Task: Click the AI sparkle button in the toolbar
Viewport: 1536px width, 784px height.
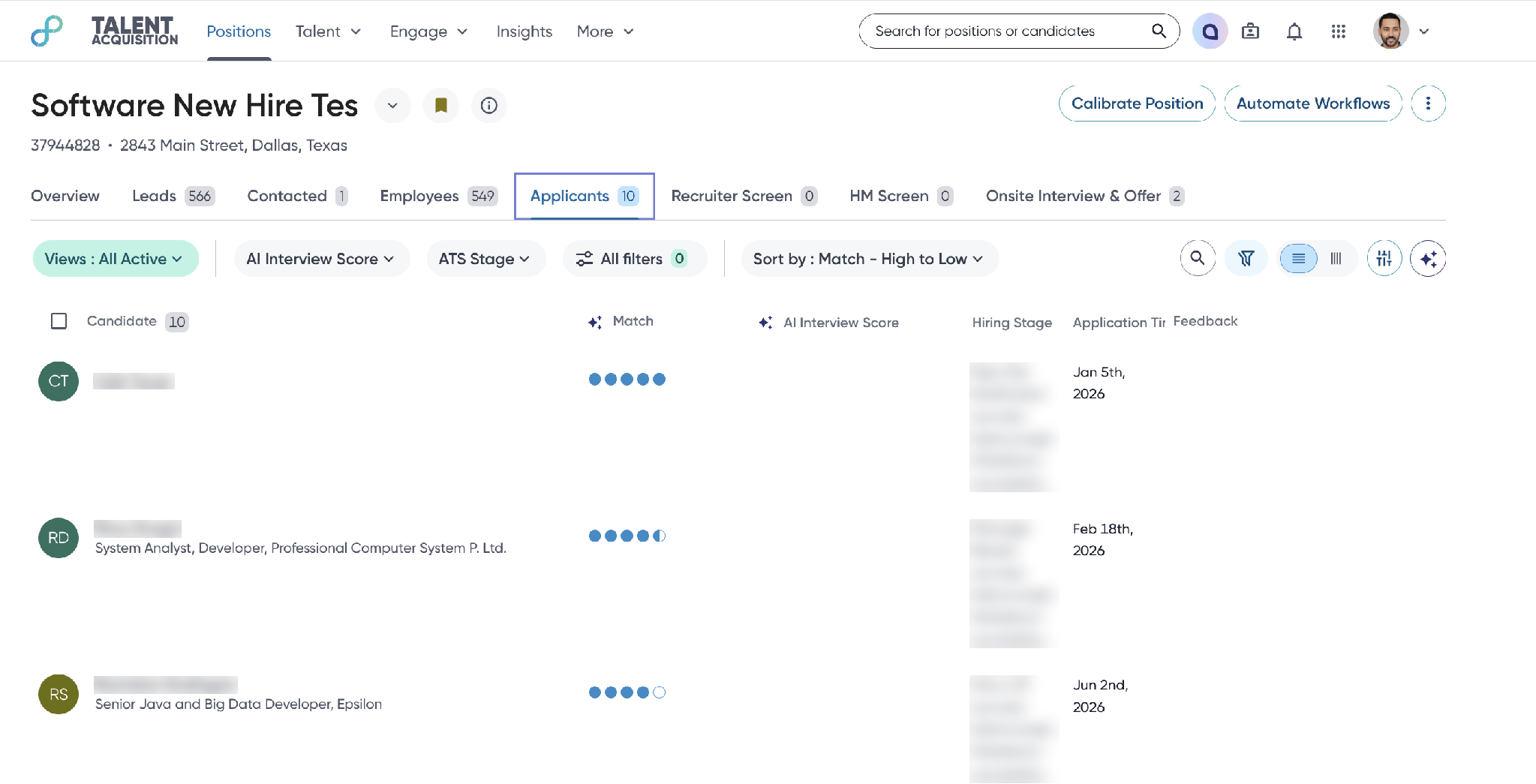Action: 1428,259
